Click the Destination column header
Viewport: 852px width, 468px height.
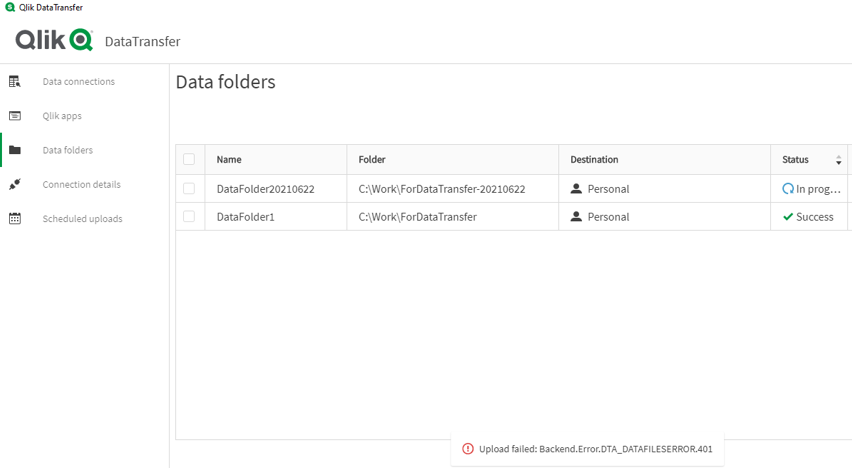(594, 159)
